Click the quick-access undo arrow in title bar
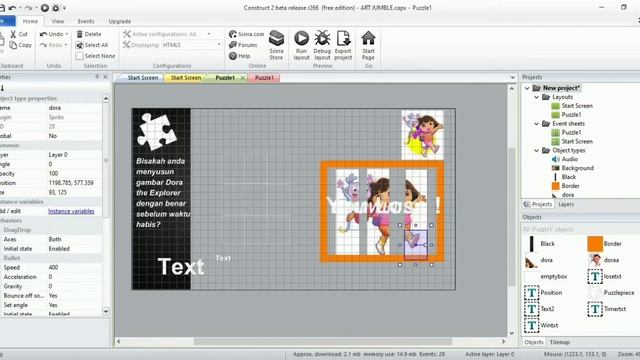The height and width of the screenshot is (360, 640). [x=12, y=8]
